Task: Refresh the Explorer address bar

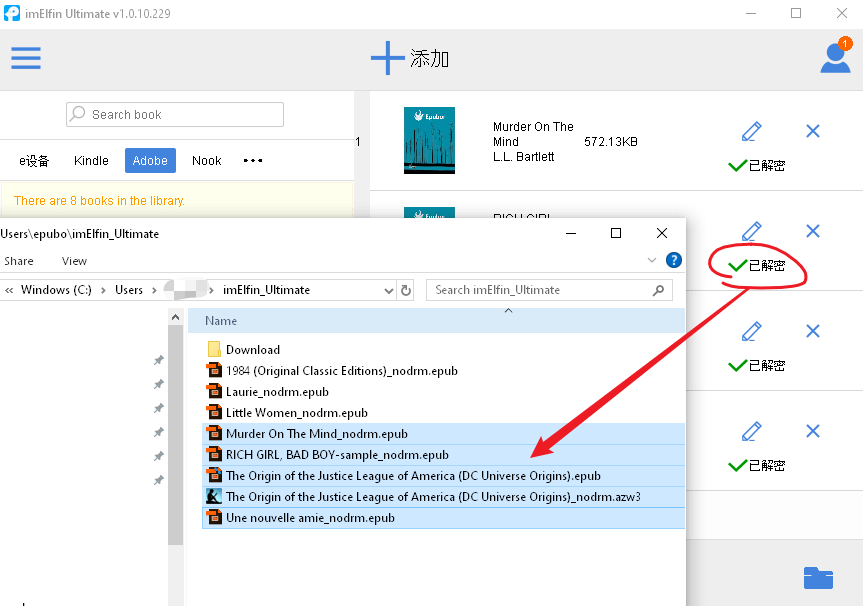Action: click(406, 290)
